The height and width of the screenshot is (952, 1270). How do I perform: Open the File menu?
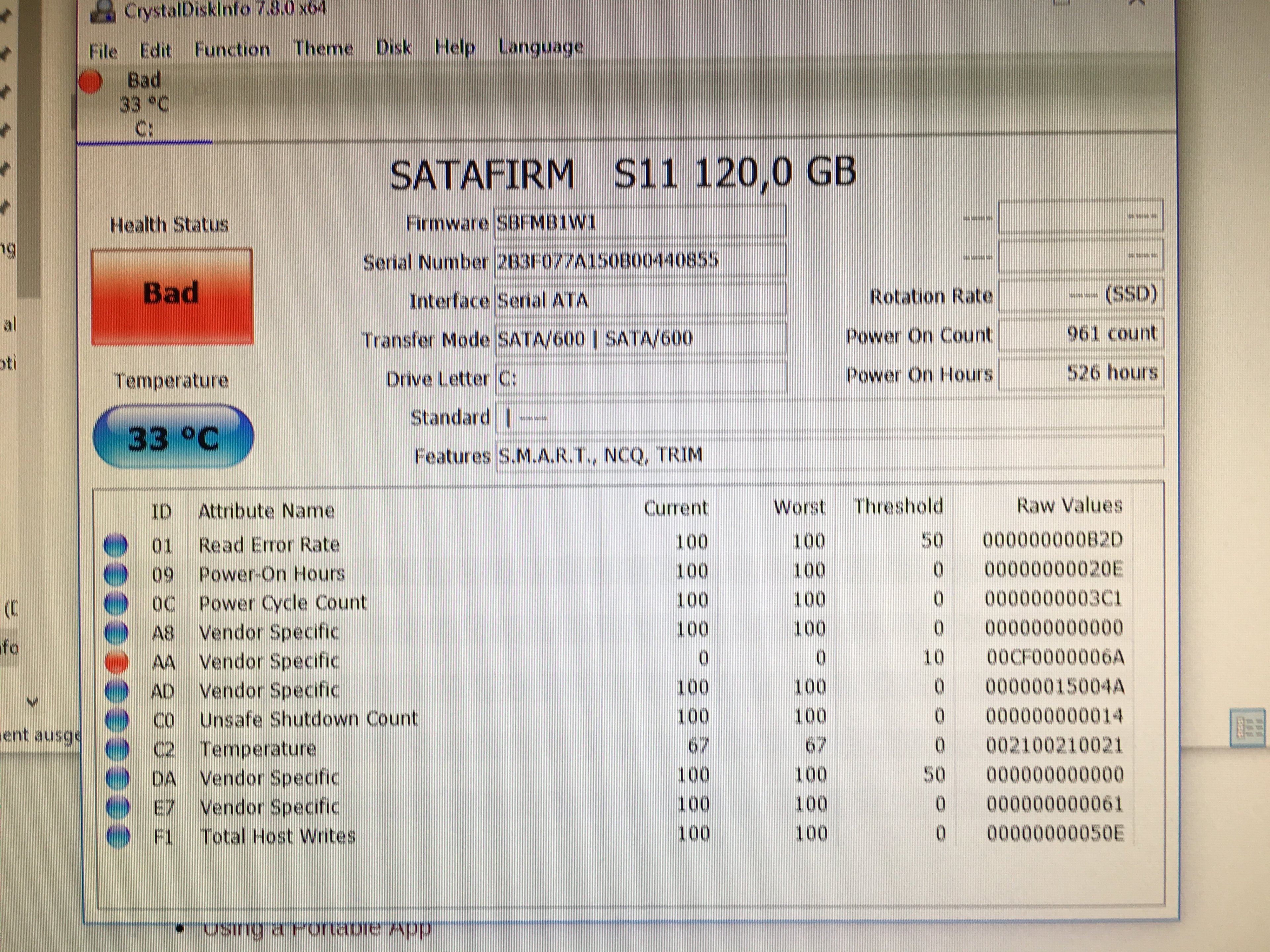pos(103,51)
